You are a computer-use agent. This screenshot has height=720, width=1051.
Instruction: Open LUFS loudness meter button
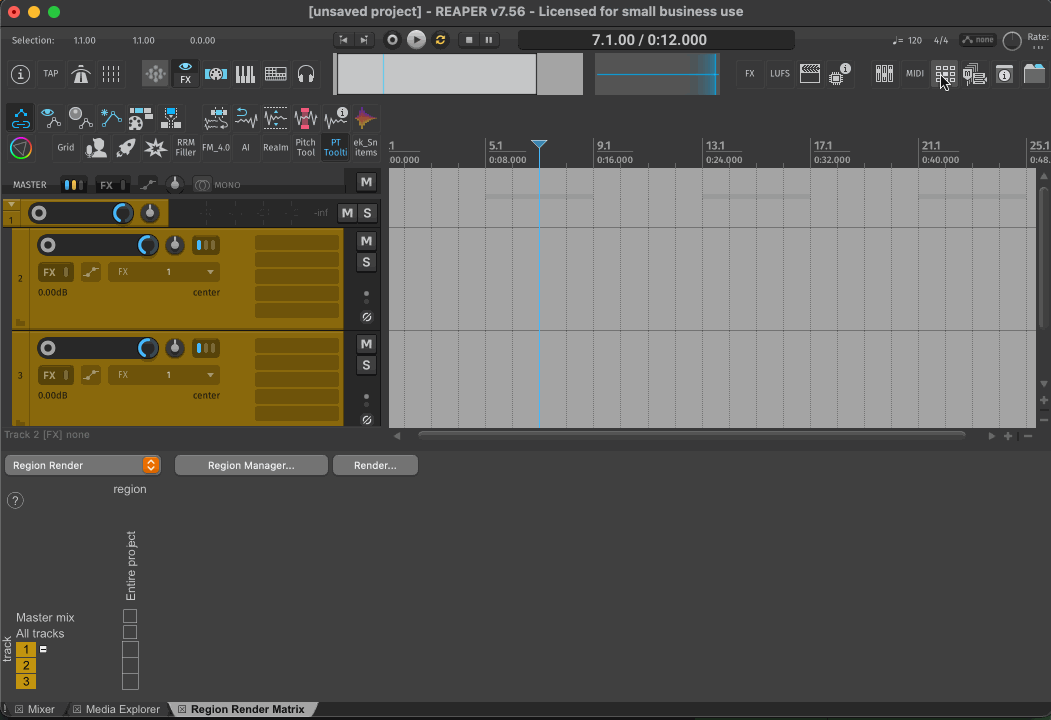780,74
